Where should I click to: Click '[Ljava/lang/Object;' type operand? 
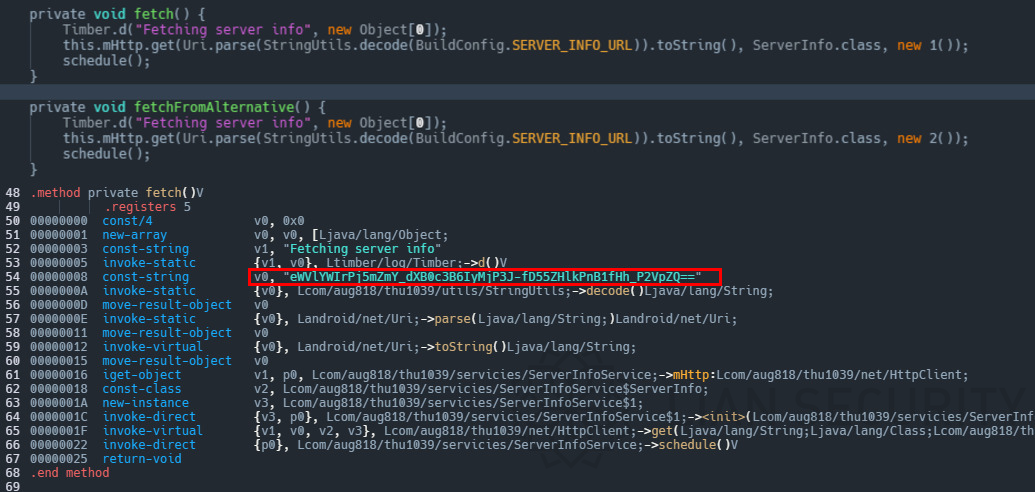[380, 235]
